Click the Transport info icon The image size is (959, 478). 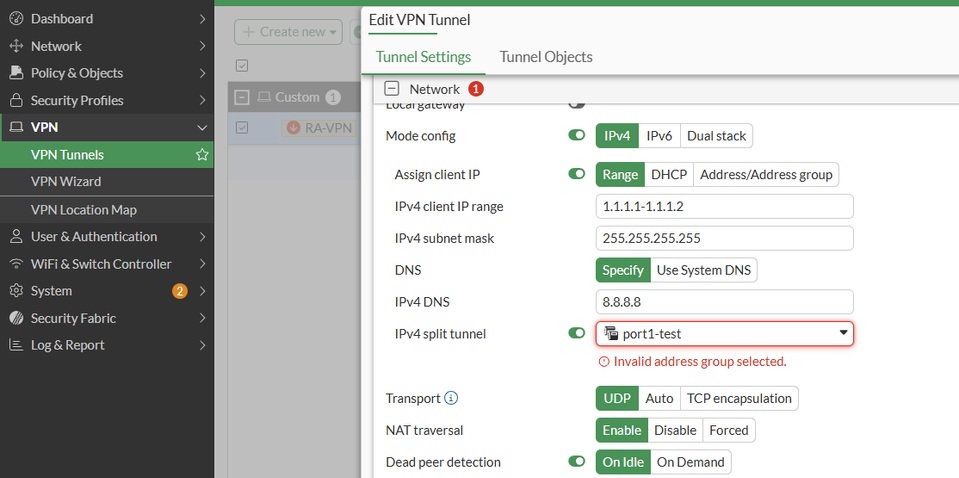pyautogui.click(x=451, y=398)
